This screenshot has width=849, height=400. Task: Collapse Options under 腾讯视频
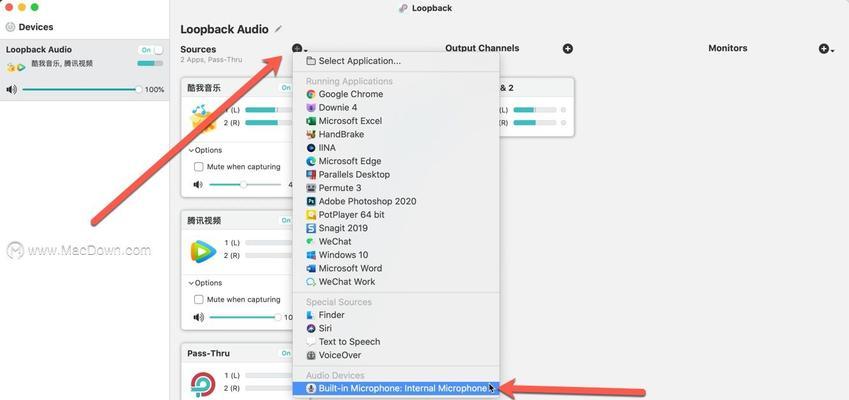(205, 283)
